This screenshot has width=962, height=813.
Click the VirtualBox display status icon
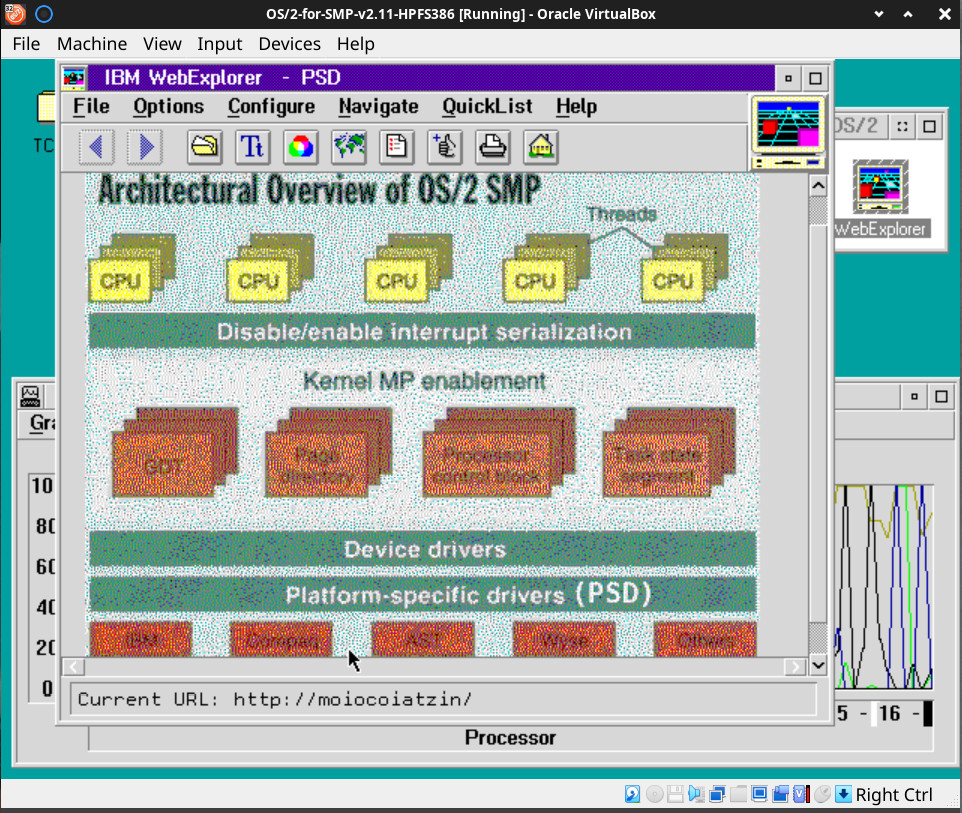point(759,794)
